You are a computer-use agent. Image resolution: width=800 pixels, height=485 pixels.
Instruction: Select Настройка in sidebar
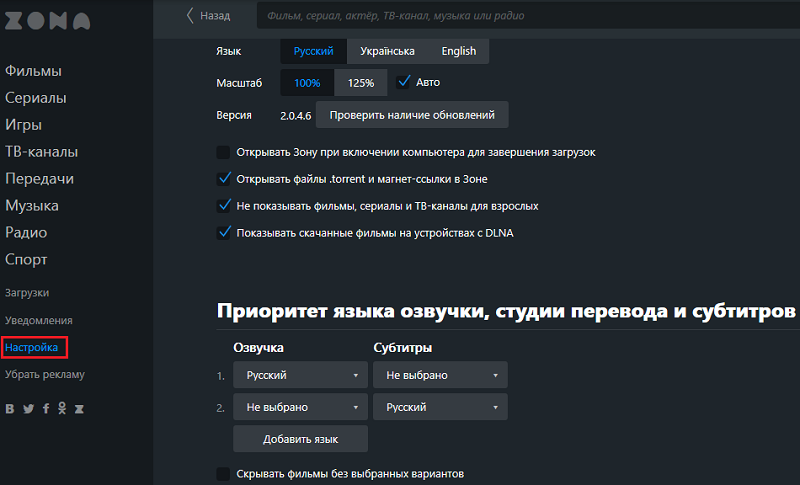coord(32,347)
